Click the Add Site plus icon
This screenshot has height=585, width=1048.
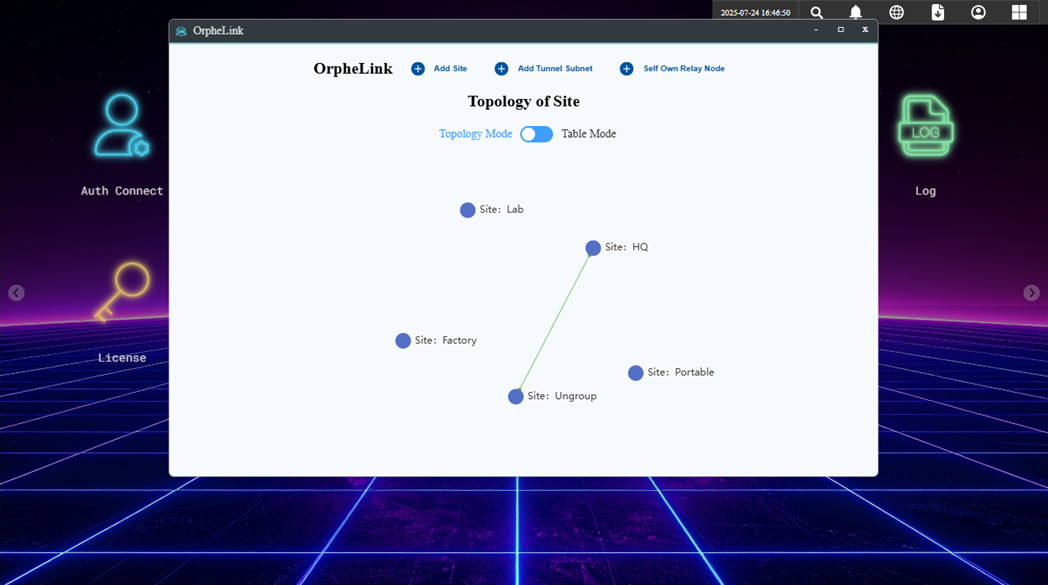(418, 69)
